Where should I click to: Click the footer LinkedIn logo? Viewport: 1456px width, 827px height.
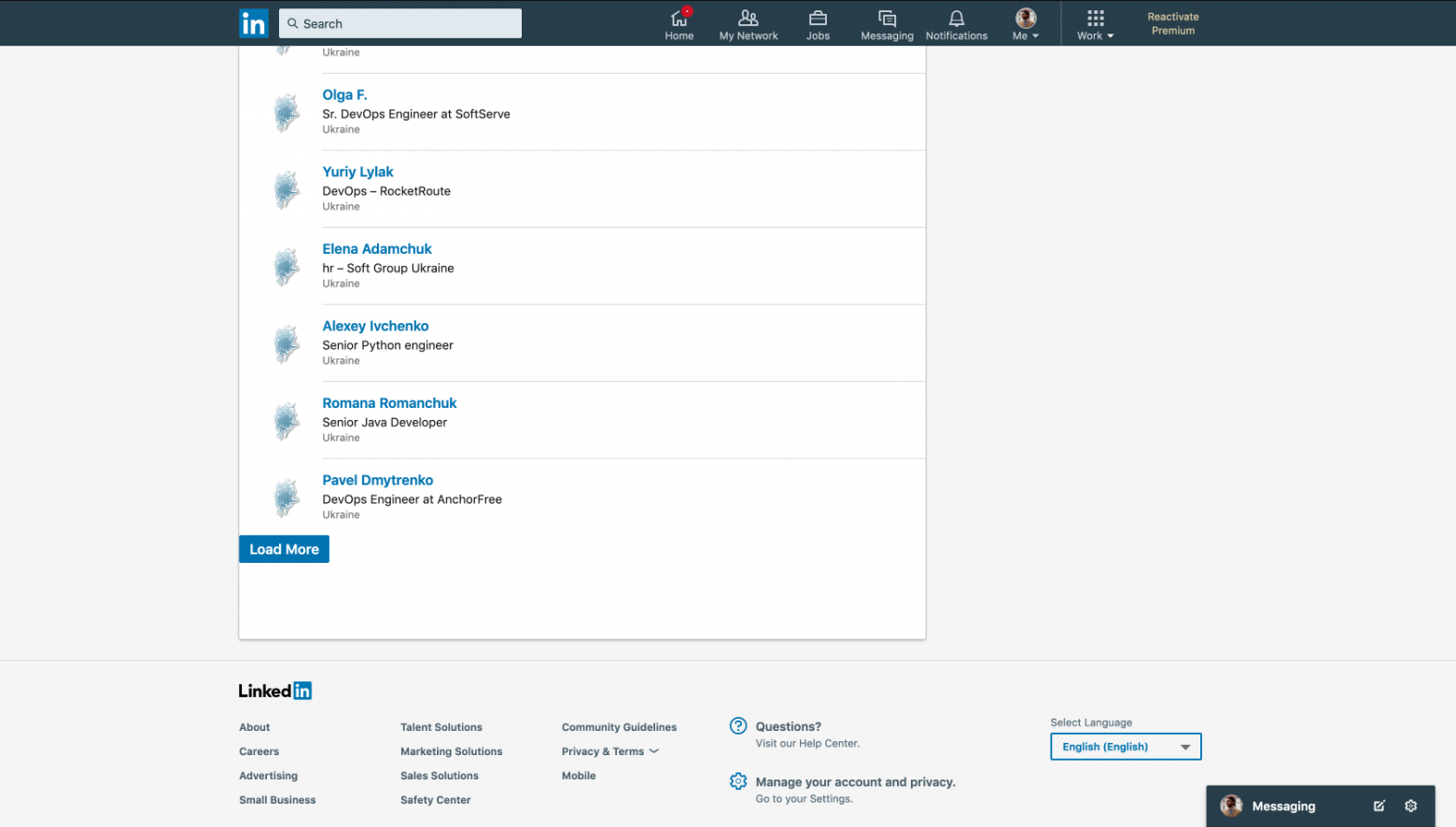[274, 691]
